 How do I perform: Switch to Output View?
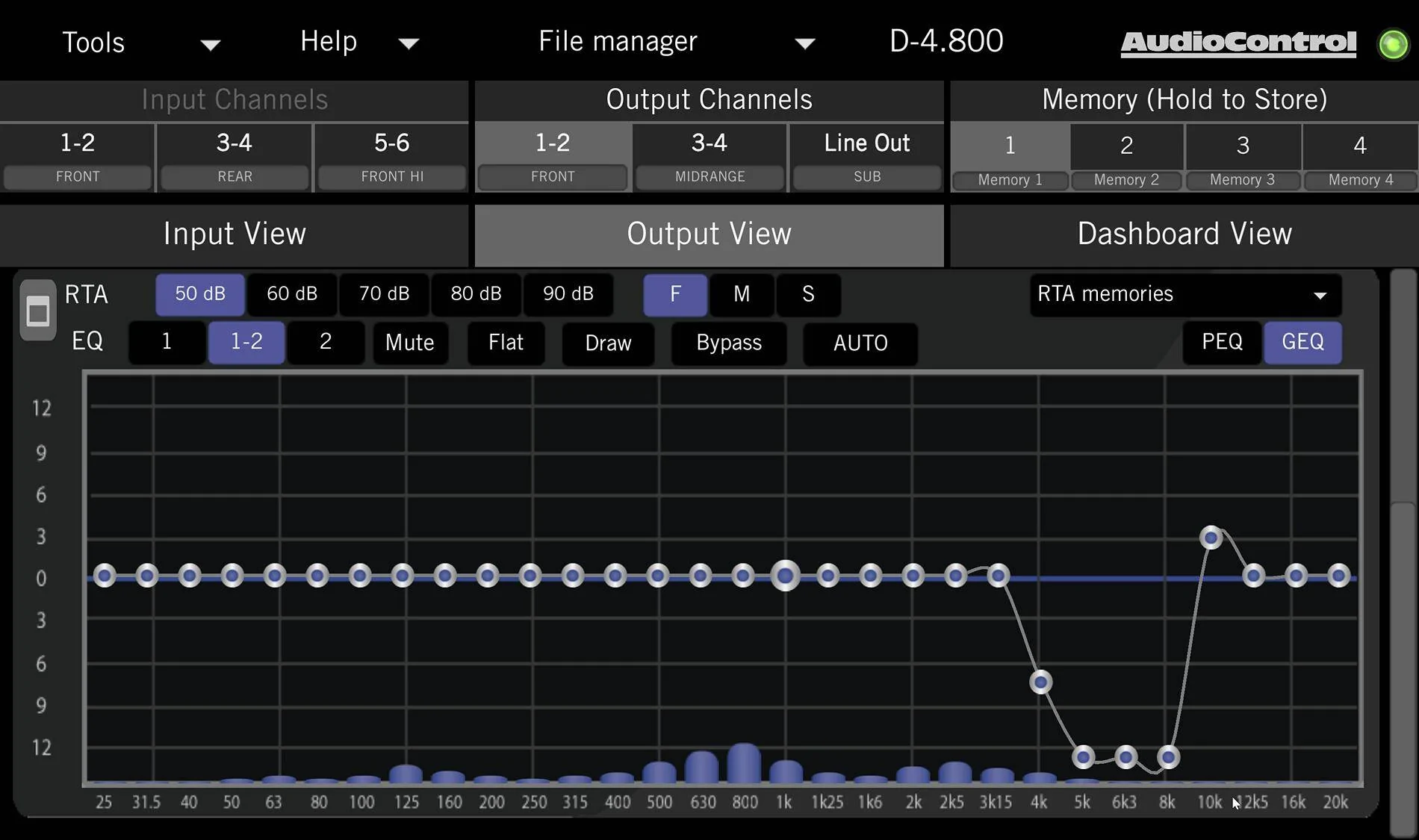coord(709,234)
